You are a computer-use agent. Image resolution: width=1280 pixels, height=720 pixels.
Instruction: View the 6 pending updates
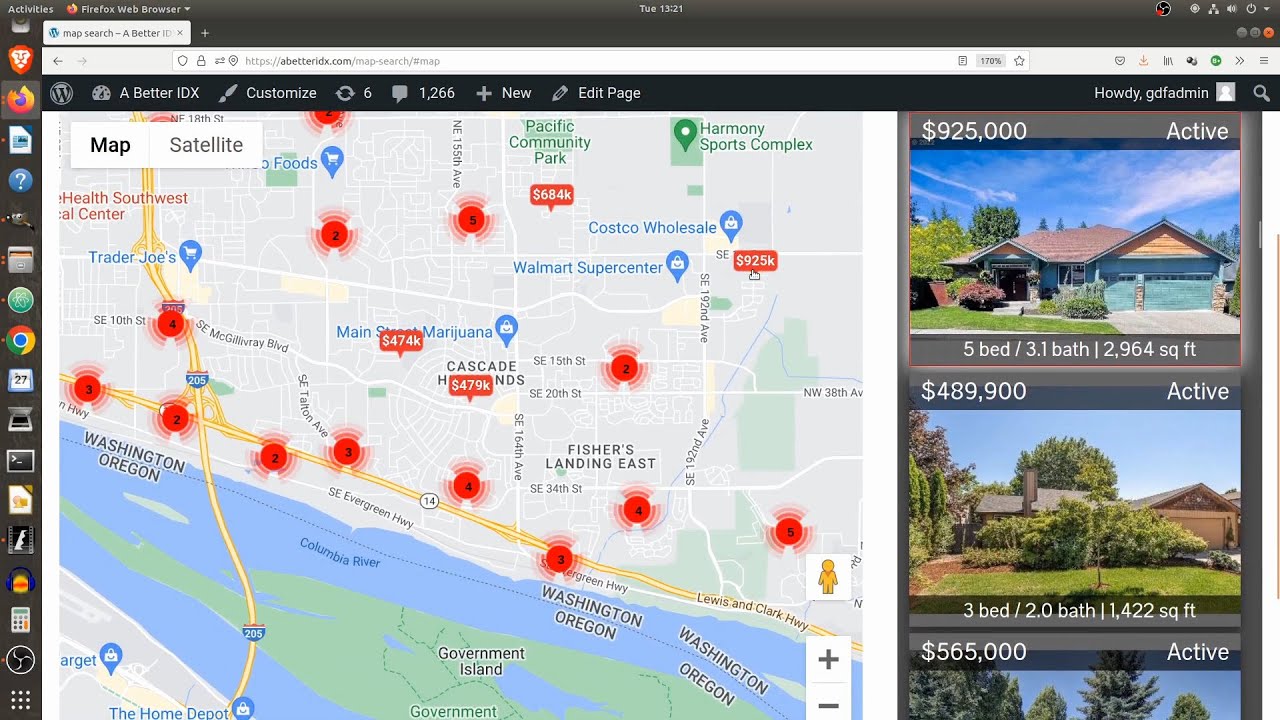coord(354,93)
